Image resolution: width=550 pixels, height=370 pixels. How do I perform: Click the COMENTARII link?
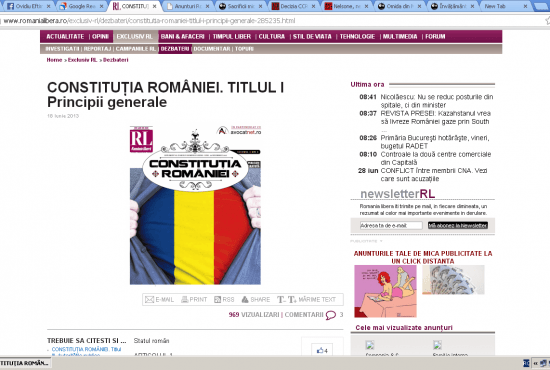click(x=304, y=315)
